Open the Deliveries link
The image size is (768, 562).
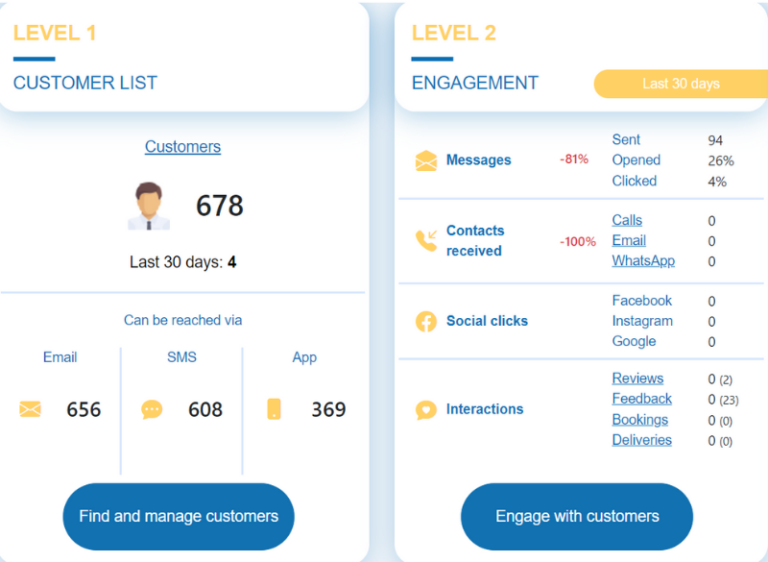(x=641, y=440)
